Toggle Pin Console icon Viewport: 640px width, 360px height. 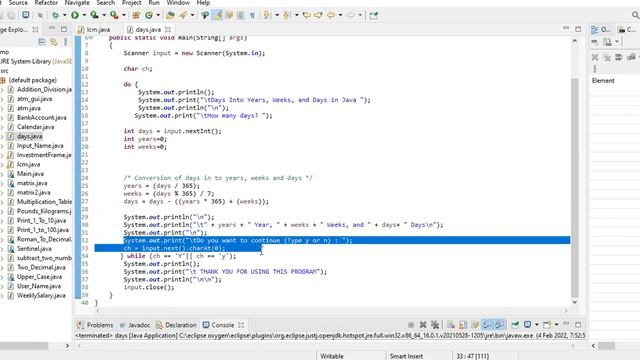(x=515, y=325)
